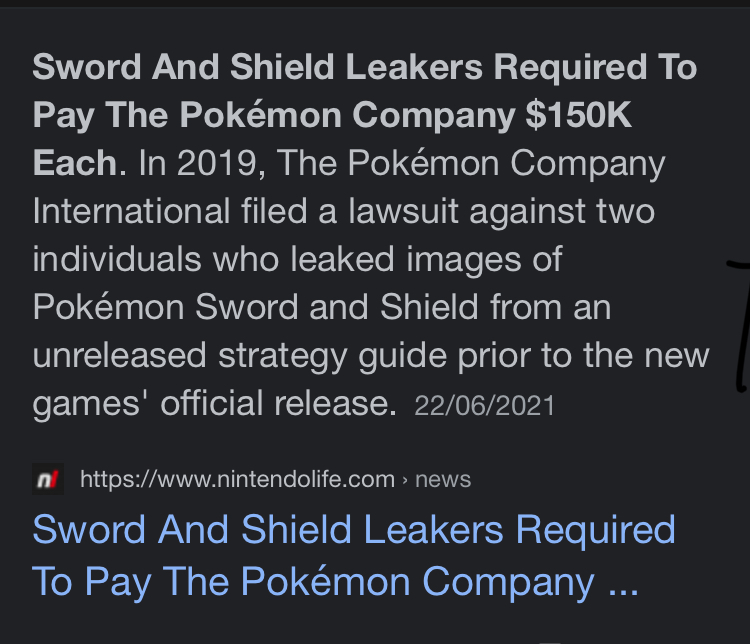Click the bold snippet headline first line
The image size is (750, 644).
(364, 67)
